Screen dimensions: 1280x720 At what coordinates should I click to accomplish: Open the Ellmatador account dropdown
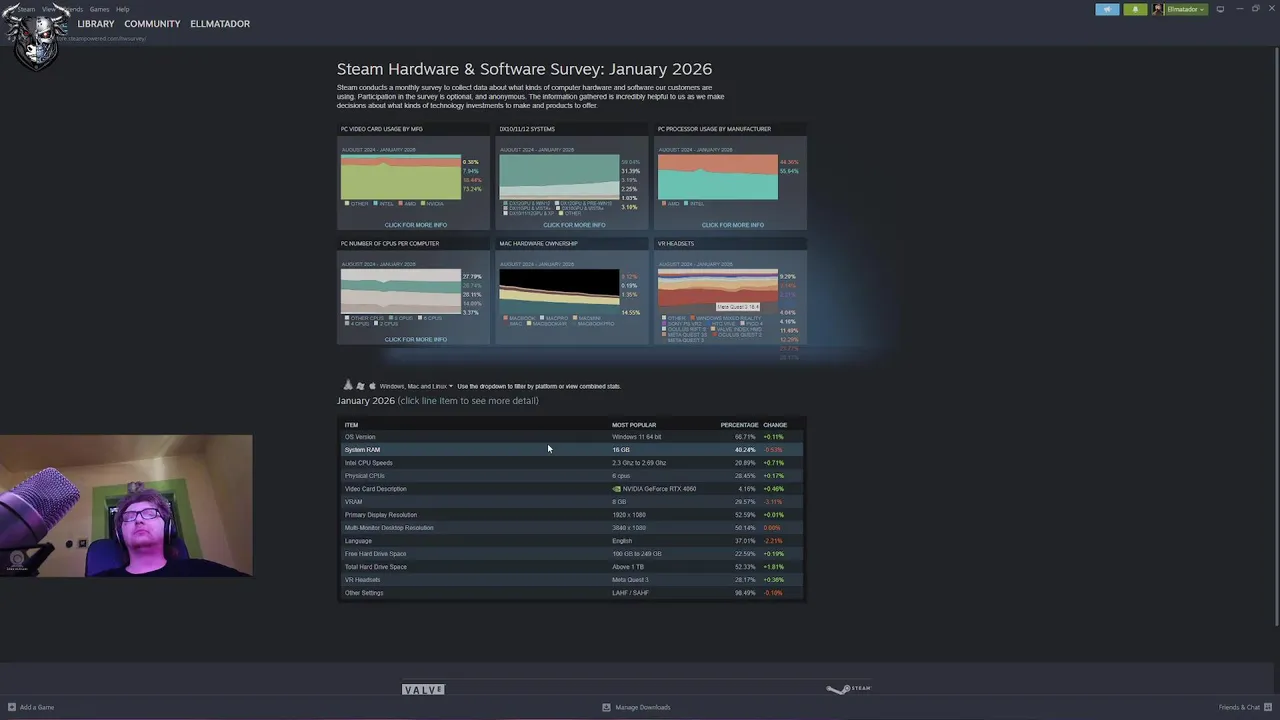pos(1180,9)
